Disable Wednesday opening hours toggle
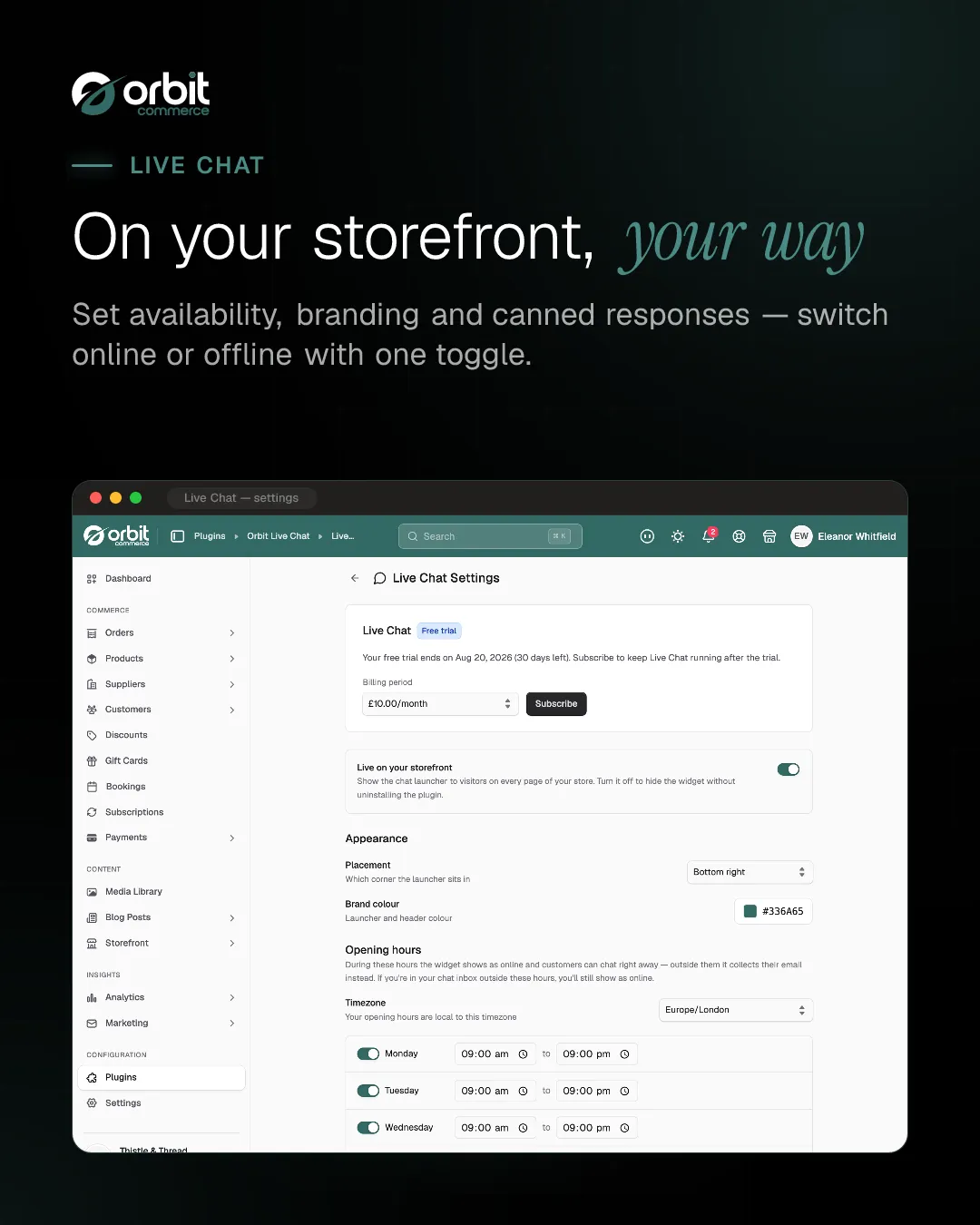Image resolution: width=980 pixels, height=1225 pixels. [368, 1128]
